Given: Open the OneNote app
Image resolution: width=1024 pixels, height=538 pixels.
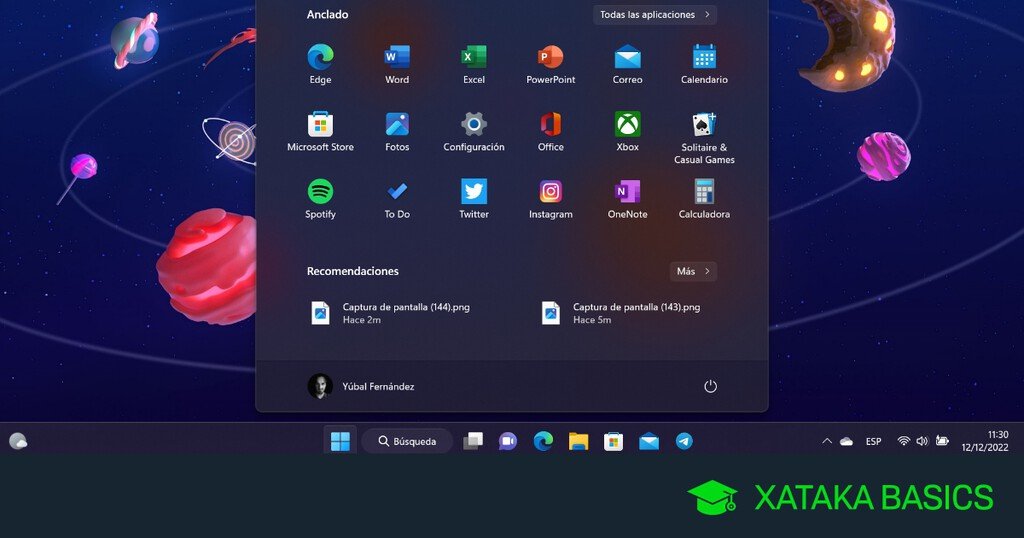Looking at the screenshot, I should [x=628, y=199].
